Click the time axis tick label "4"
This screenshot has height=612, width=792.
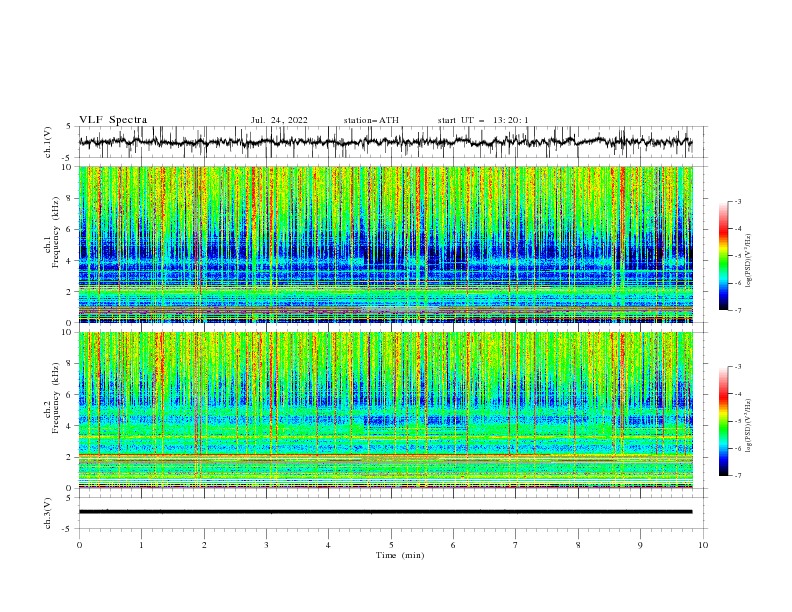[328, 545]
